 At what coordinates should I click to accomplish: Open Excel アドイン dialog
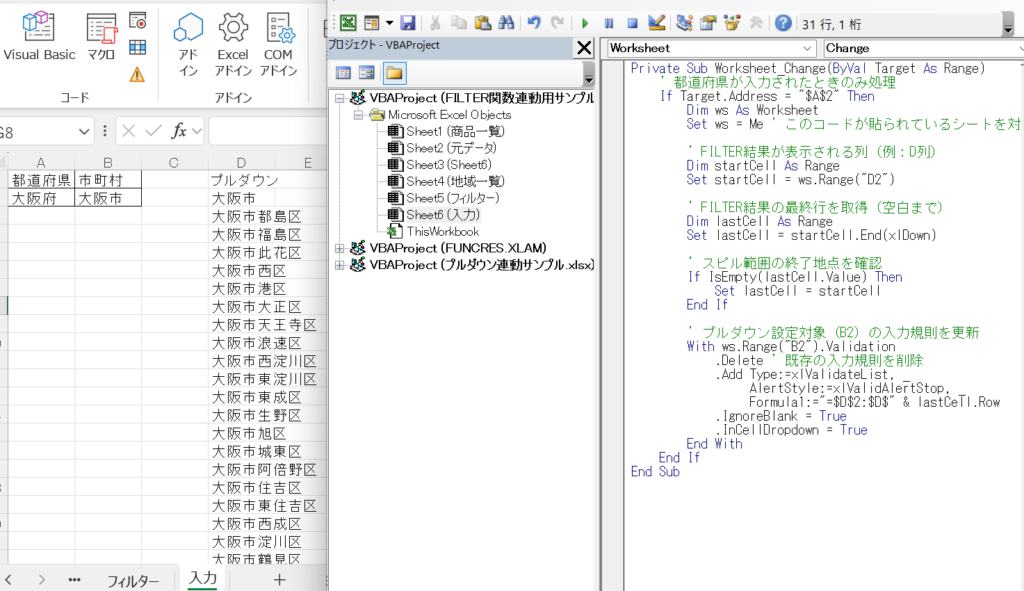[233, 44]
